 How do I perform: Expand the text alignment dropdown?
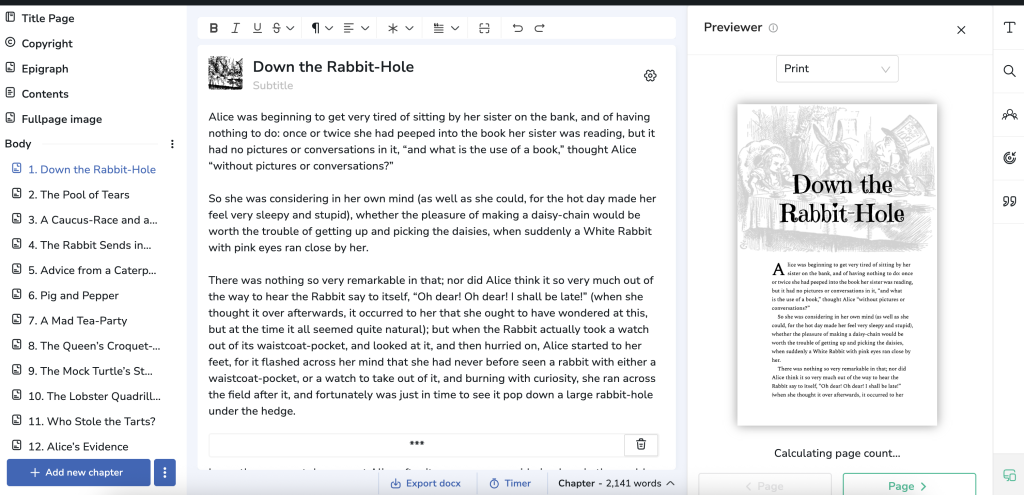(x=355, y=28)
